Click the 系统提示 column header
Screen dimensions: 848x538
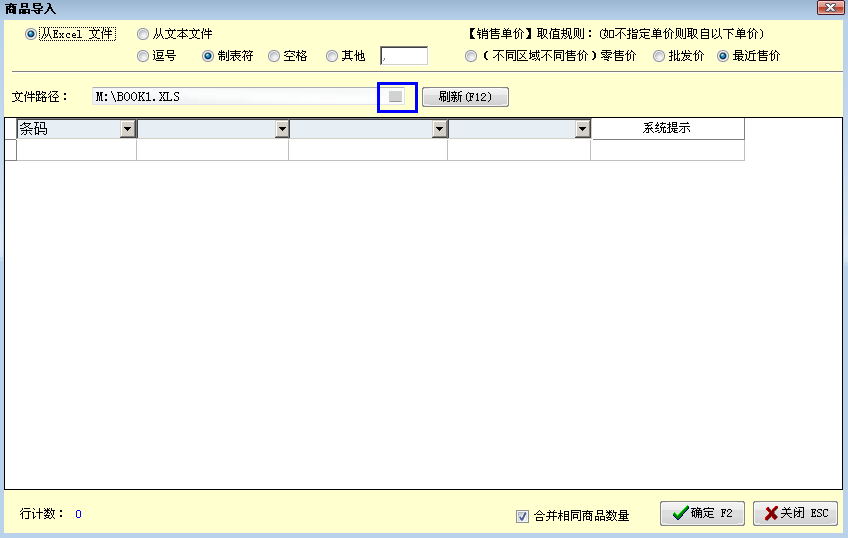pyautogui.click(x=667, y=128)
